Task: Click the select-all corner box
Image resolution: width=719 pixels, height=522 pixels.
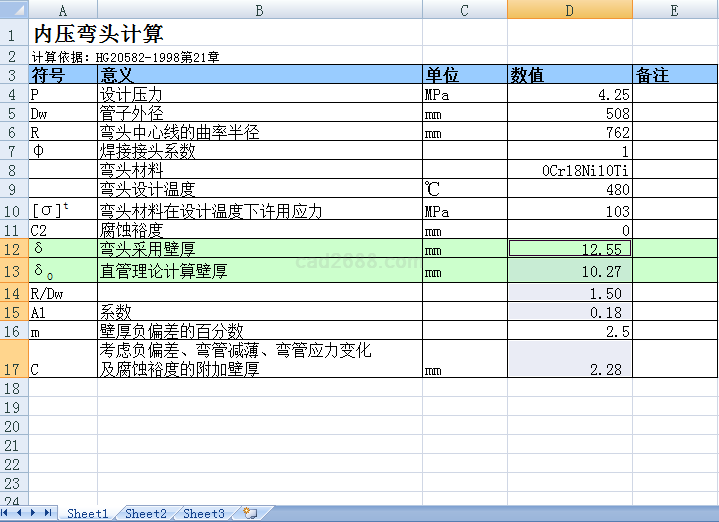Action: point(14,9)
